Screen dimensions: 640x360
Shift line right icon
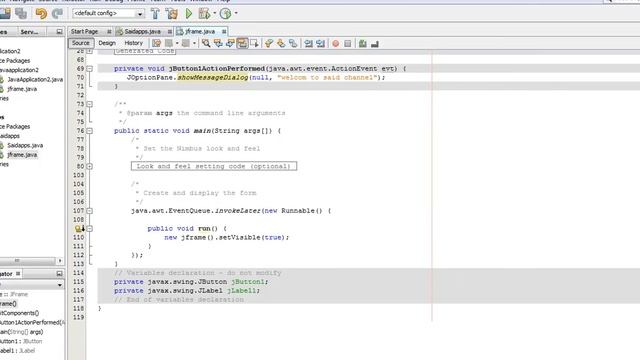pos(320,43)
